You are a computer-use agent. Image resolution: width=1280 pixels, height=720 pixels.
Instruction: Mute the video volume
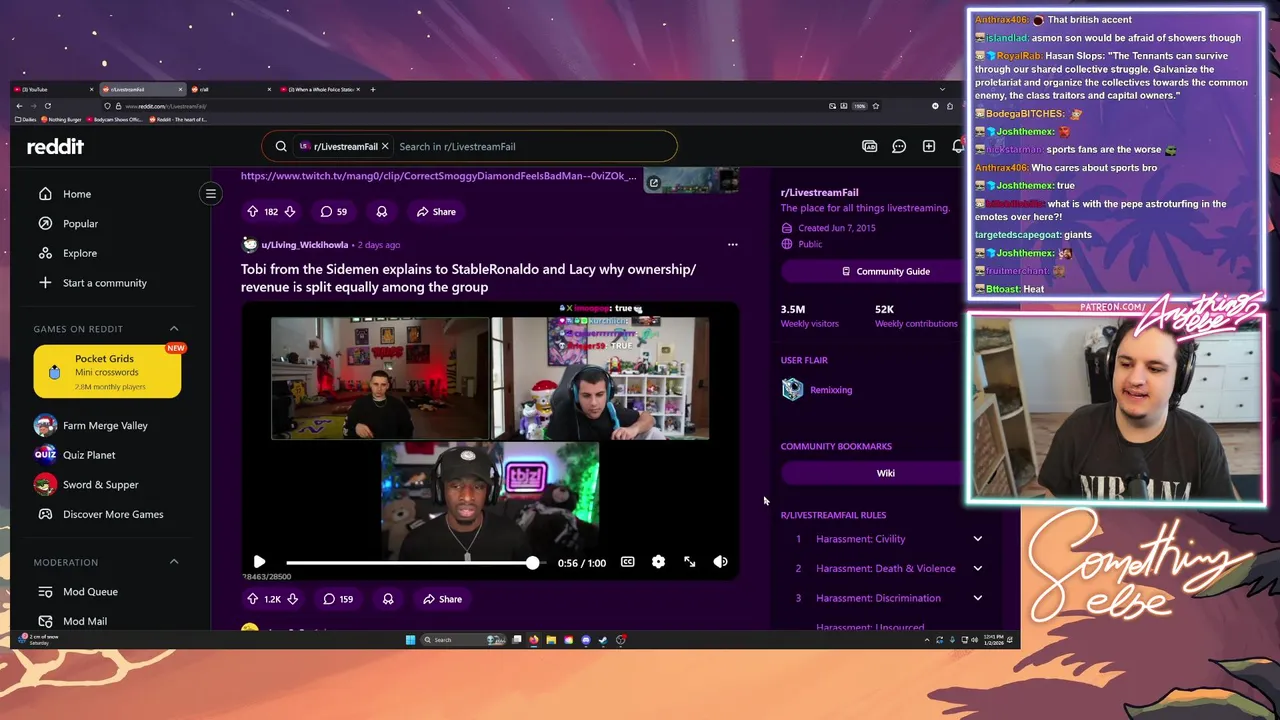click(720, 562)
